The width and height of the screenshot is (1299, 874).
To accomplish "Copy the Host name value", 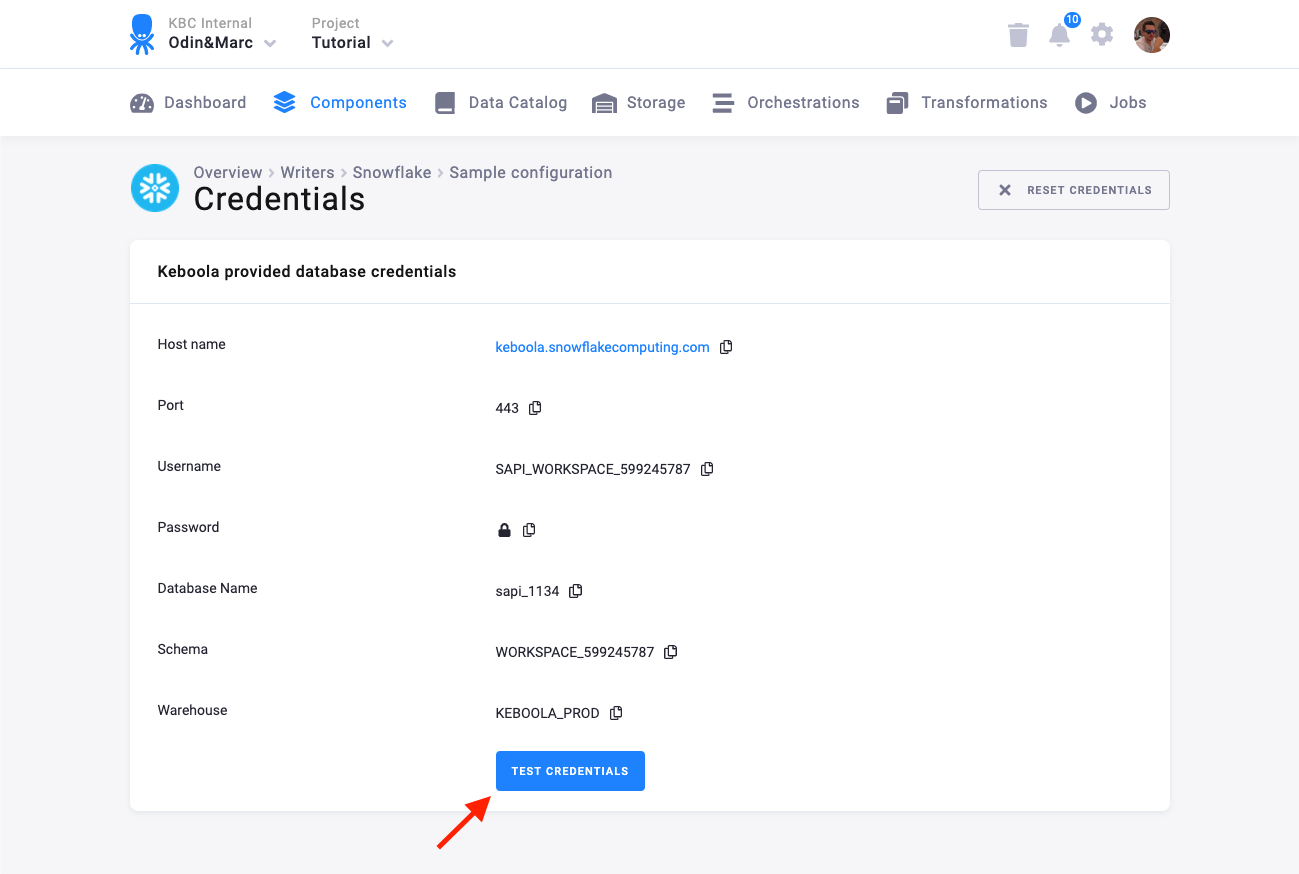I will (x=726, y=347).
